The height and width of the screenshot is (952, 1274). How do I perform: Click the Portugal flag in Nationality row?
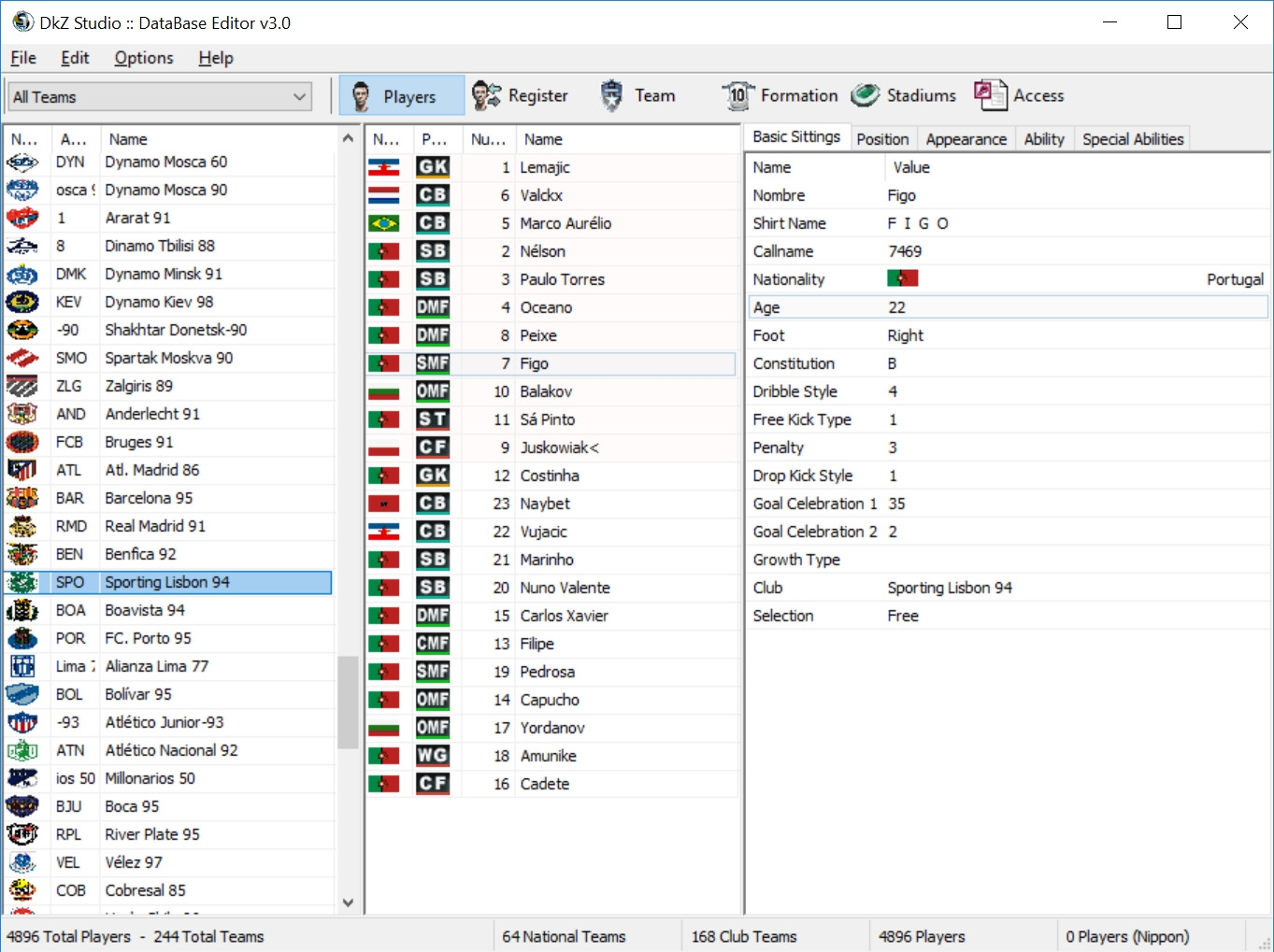point(903,278)
